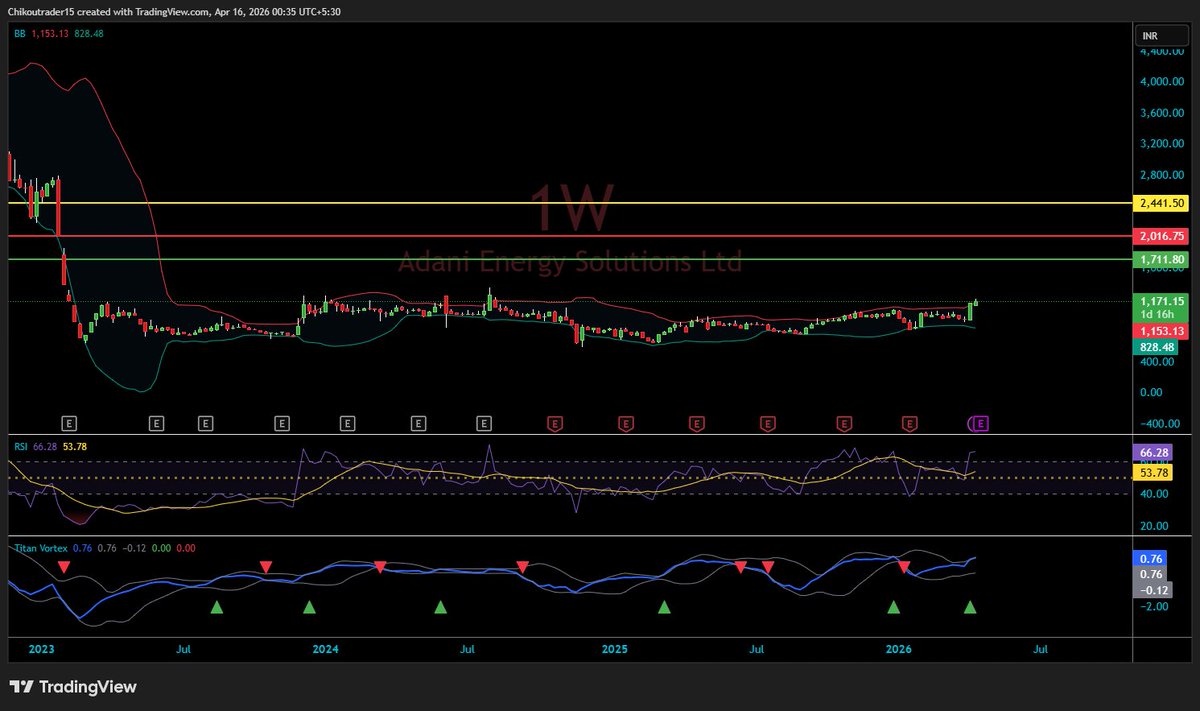Click the -400.00 price axis label
This screenshot has height=711, width=1200.
tap(1160, 423)
